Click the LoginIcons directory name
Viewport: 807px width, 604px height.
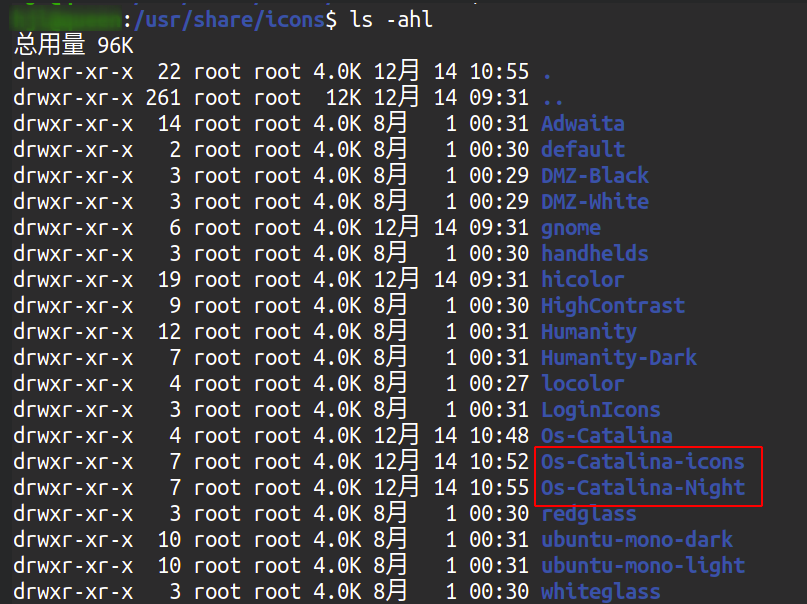point(601,410)
